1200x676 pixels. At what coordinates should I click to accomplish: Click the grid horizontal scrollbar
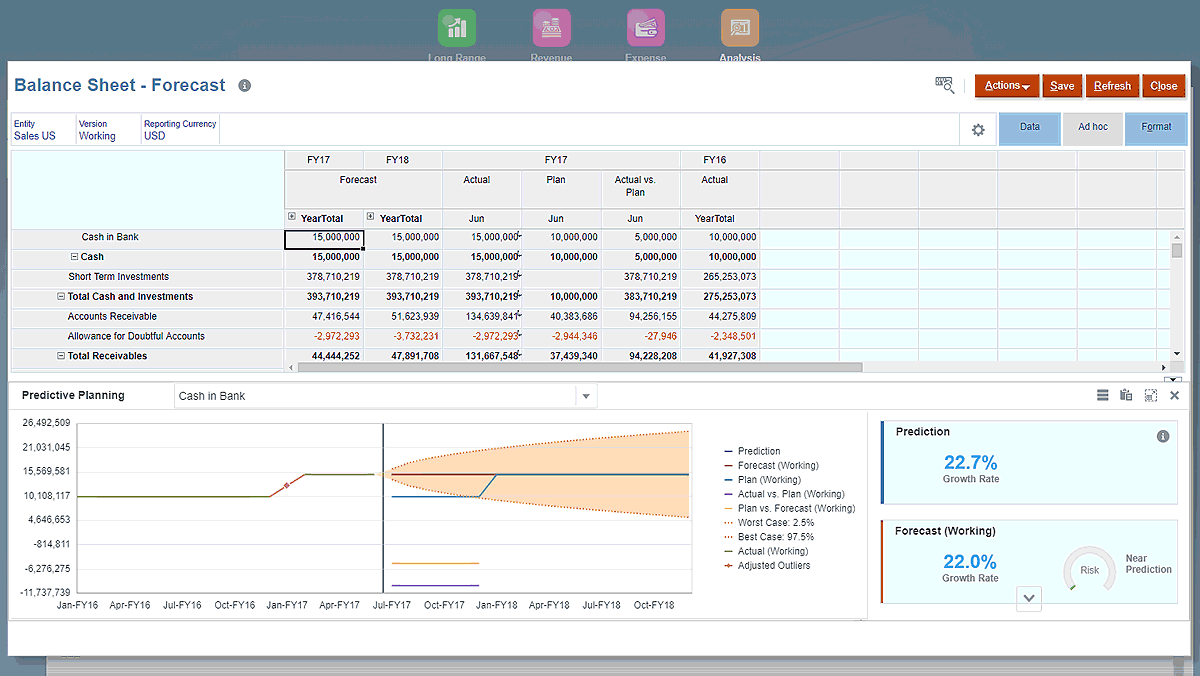click(x=580, y=368)
